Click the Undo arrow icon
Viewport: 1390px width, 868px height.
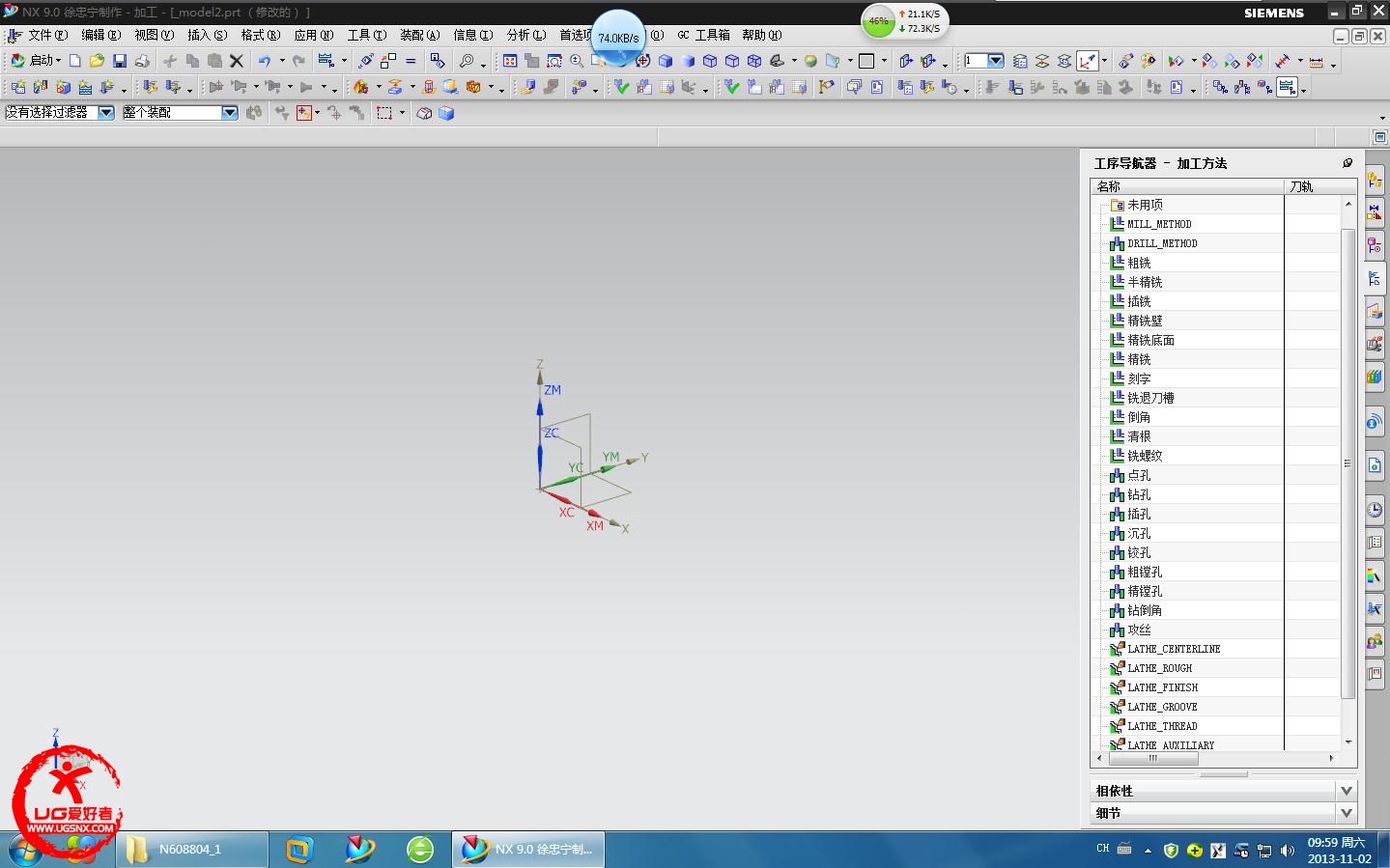pos(264,60)
